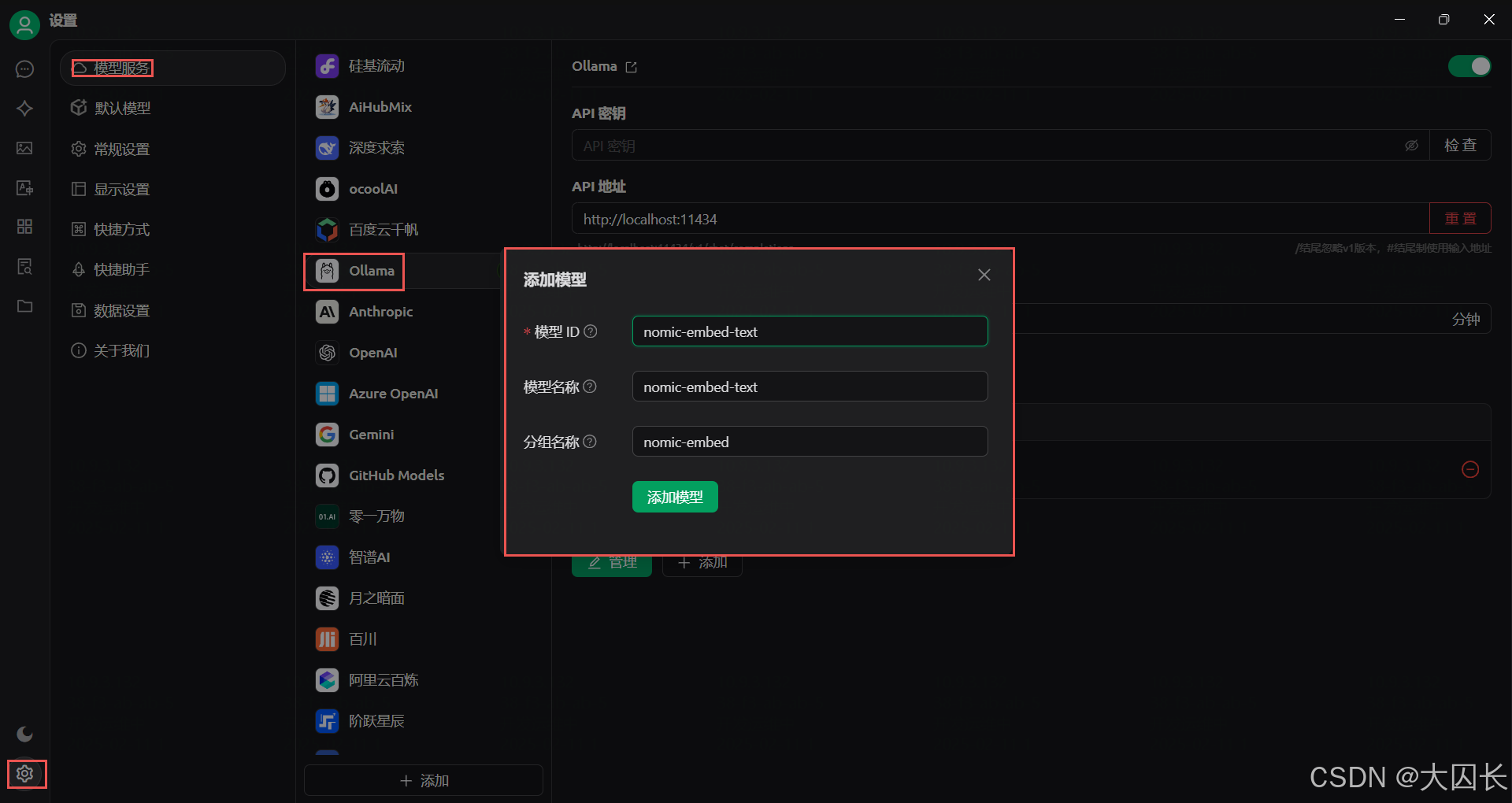Open 默认模型 settings menu
The height and width of the screenshot is (803, 1512).
(172, 109)
